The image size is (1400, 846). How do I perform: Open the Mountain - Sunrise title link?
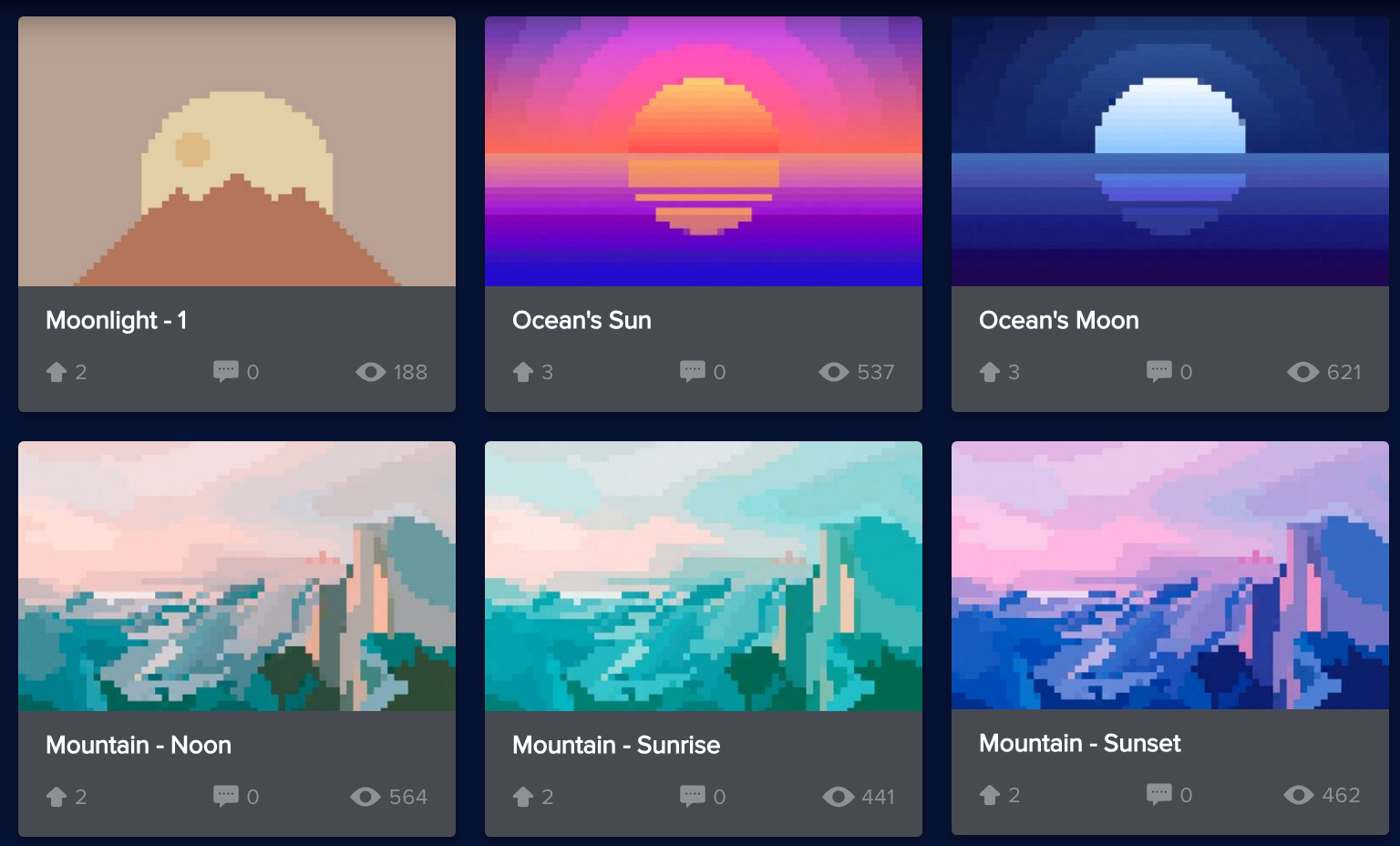(x=616, y=745)
